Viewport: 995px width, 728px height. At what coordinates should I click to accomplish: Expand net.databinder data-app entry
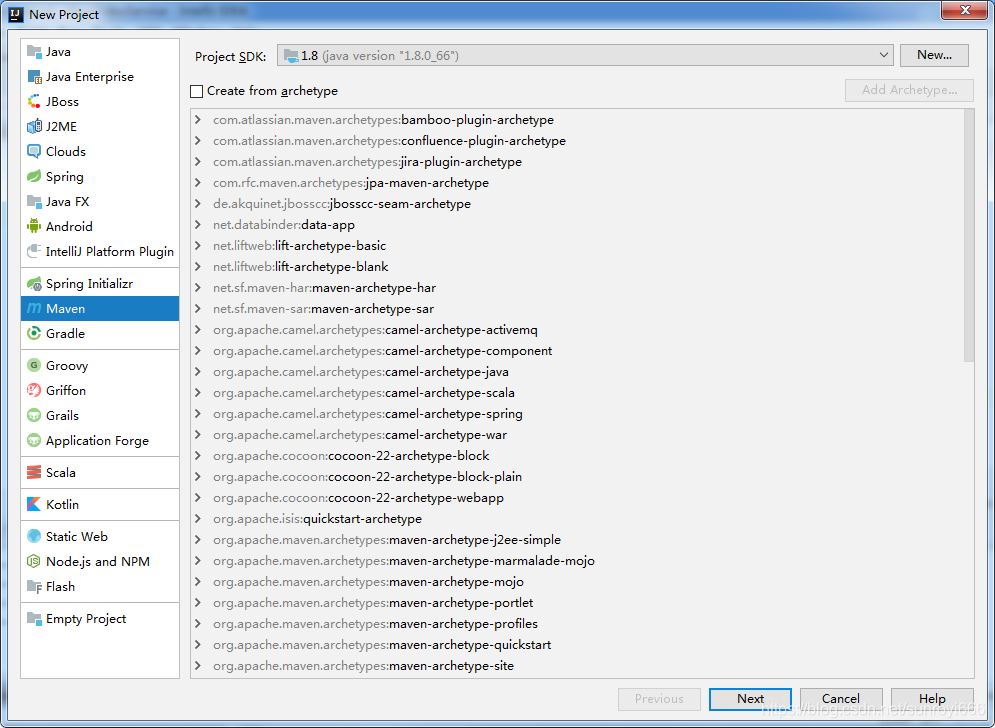[x=198, y=225]
